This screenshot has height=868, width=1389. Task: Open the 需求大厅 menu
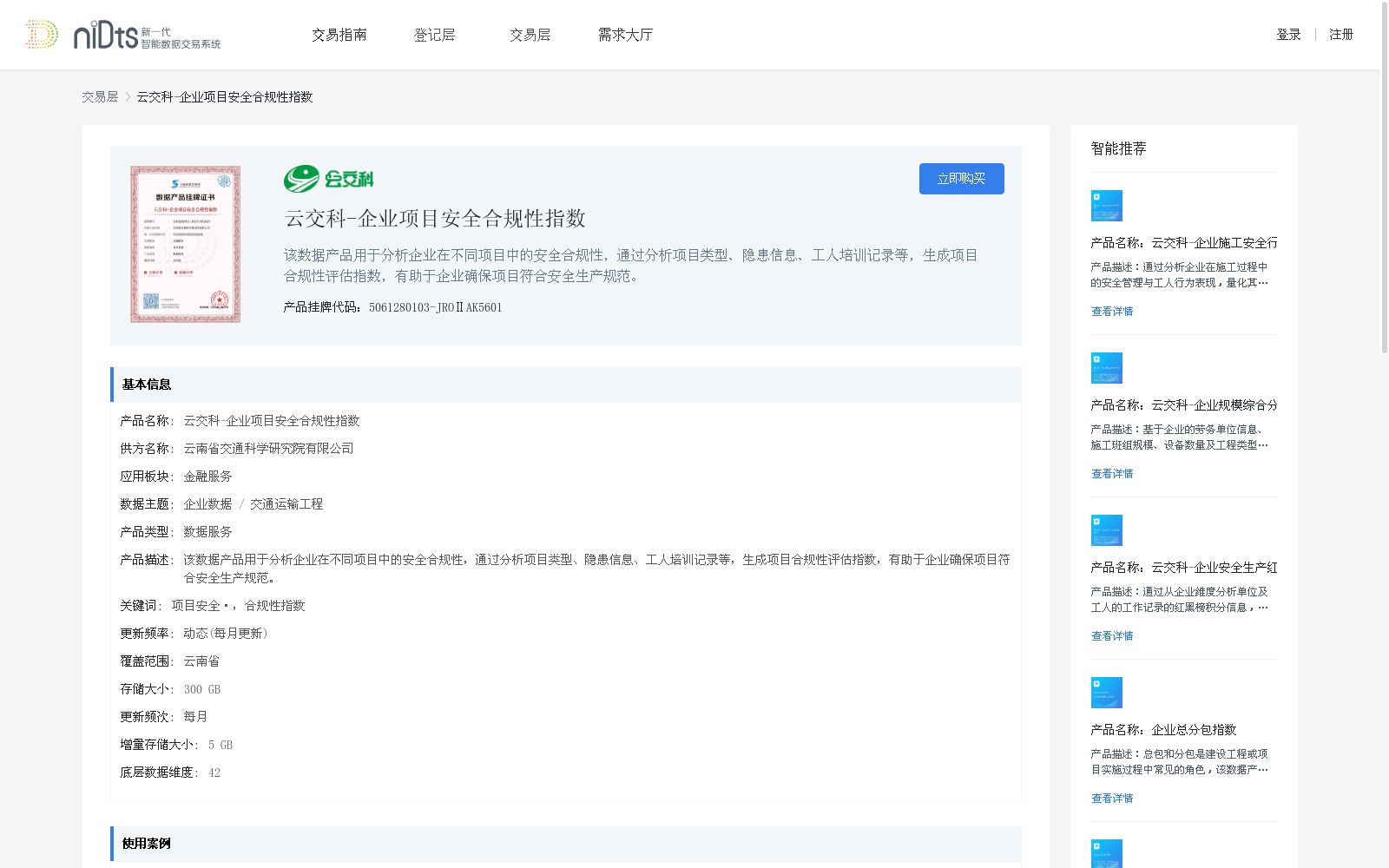click(625, 35)
